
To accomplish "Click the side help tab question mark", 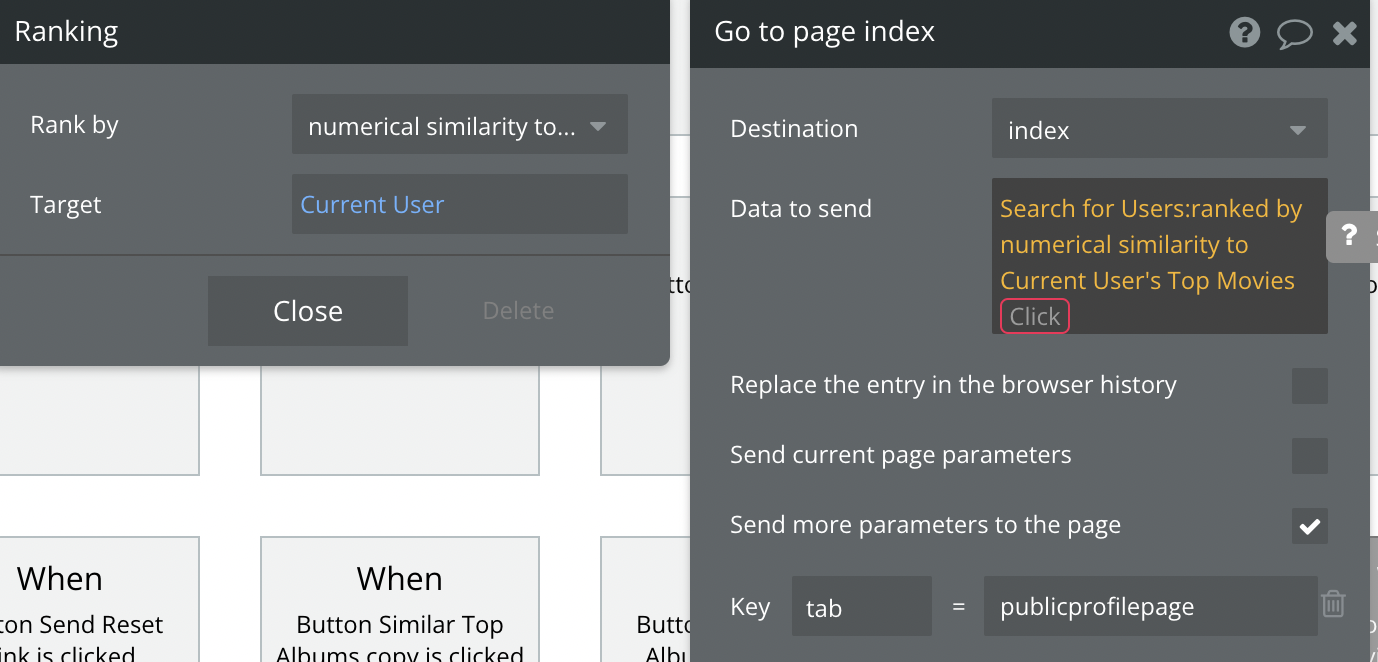I will (1350, 236).
